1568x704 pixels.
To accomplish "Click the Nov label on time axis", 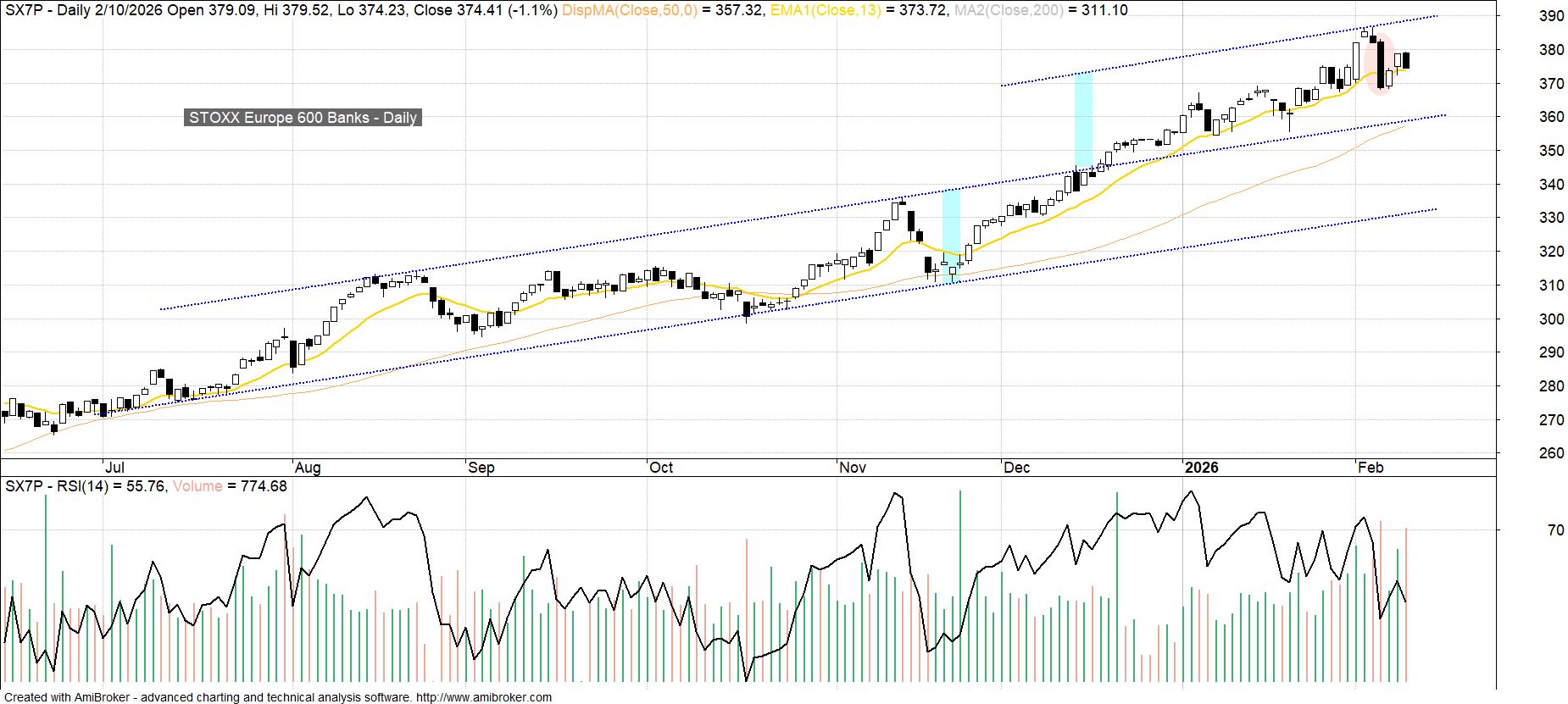I will pyautogui.click(x=853, y=468).
